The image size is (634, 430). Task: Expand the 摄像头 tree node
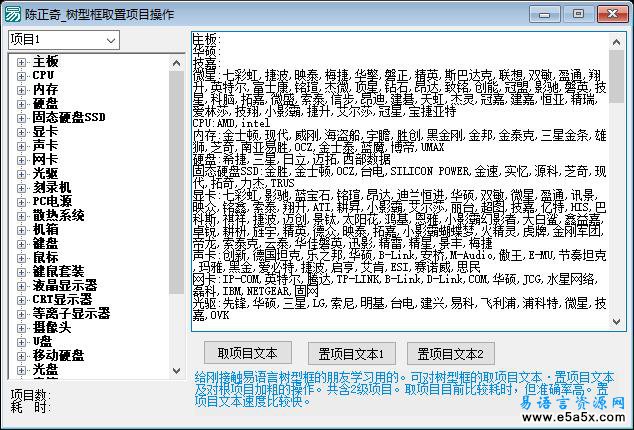tap(21, 328)
